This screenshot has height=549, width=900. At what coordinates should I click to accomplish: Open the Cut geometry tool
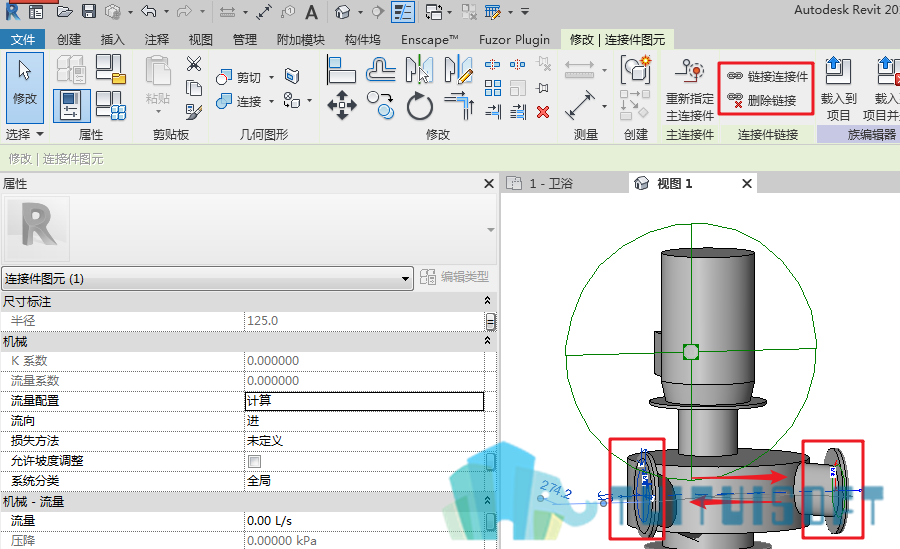tap(239, 77)
